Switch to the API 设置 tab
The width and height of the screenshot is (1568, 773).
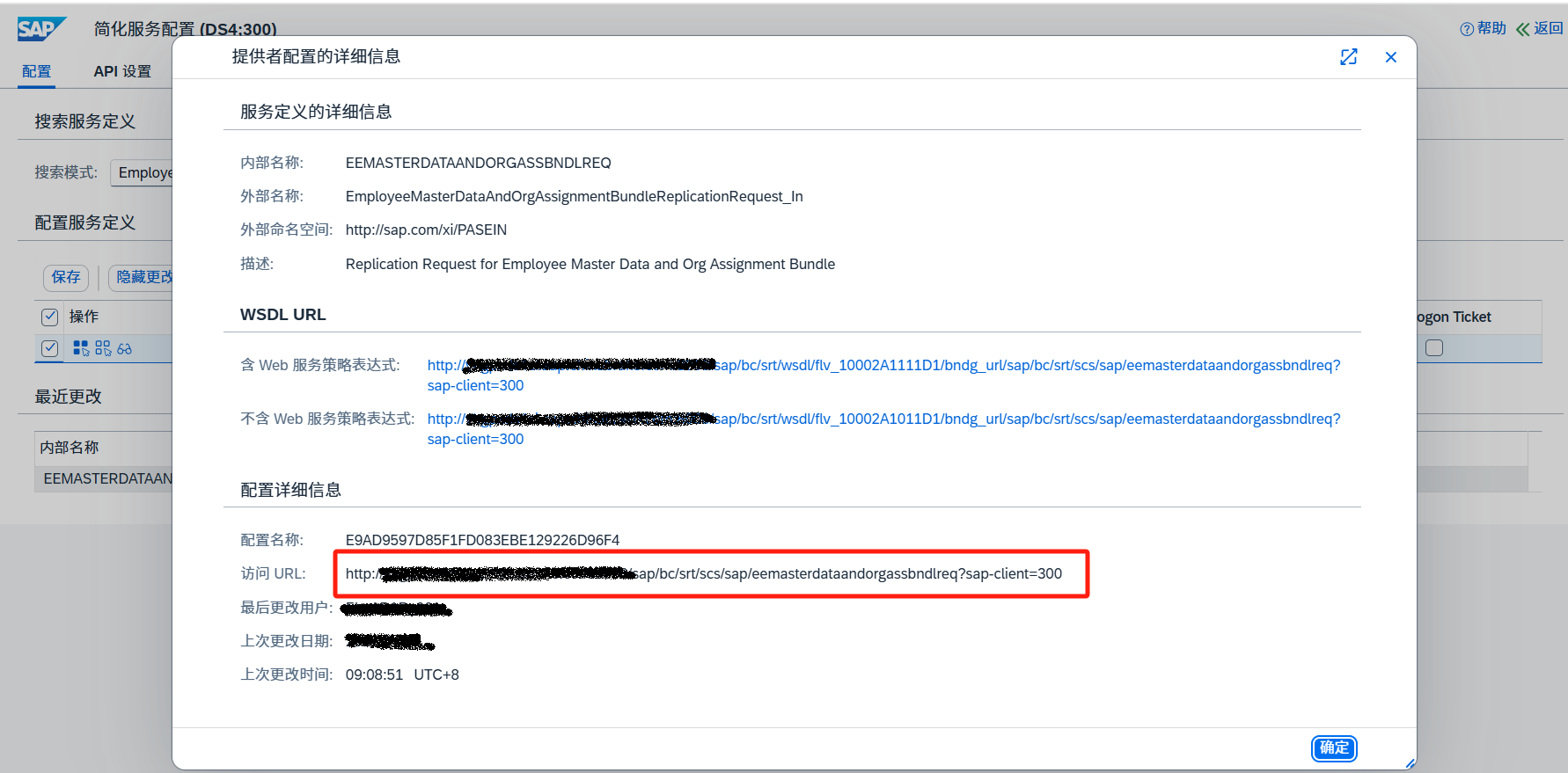[x=122, y=71]
